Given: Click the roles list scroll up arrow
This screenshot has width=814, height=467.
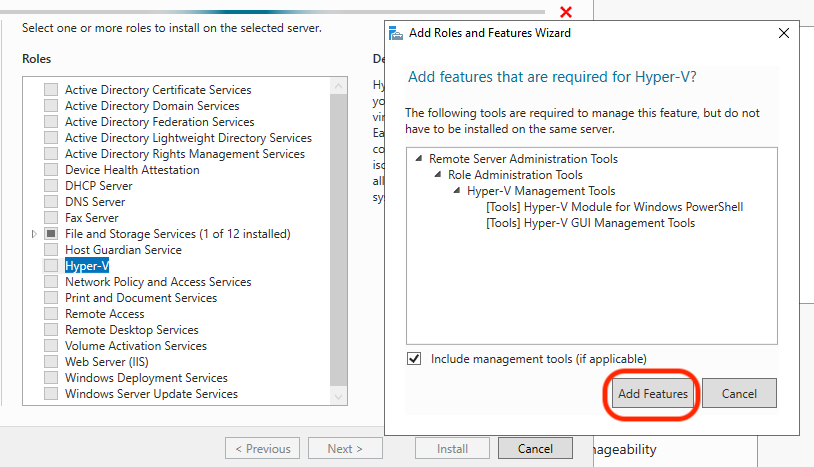Looking at the screenshot, I should (x=338, y=86).
